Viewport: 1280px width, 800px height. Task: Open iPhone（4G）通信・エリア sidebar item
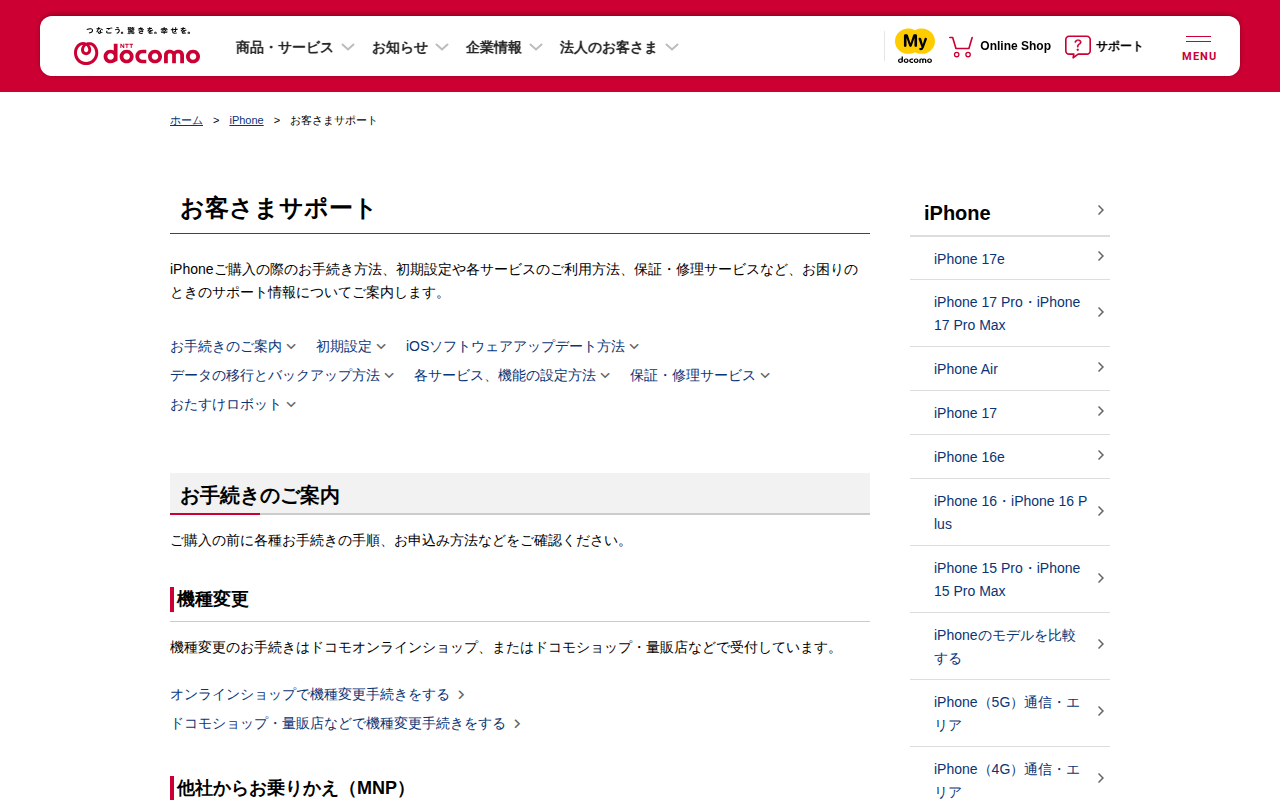[1010, 774]
